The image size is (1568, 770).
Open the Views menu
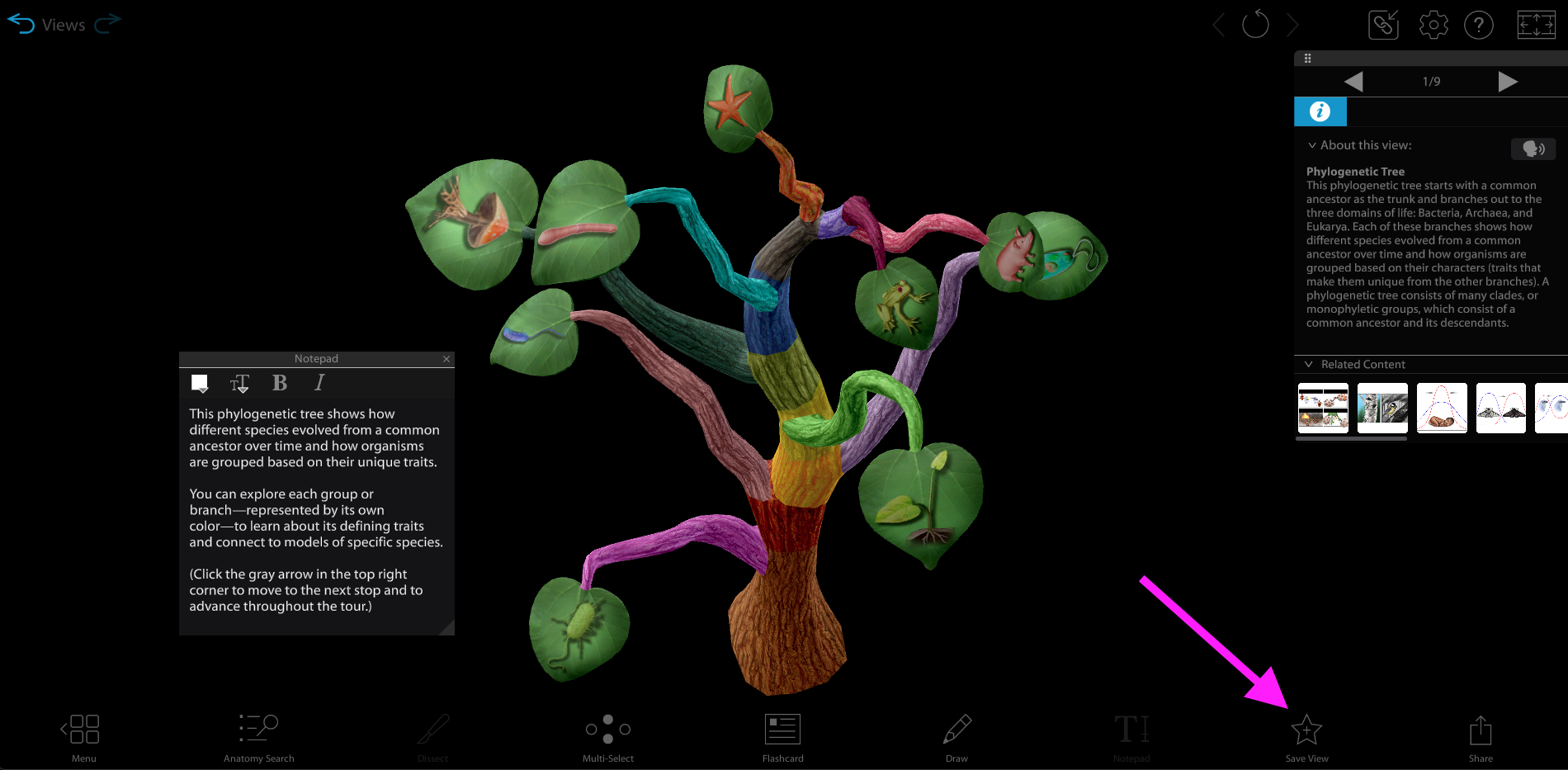64,24
